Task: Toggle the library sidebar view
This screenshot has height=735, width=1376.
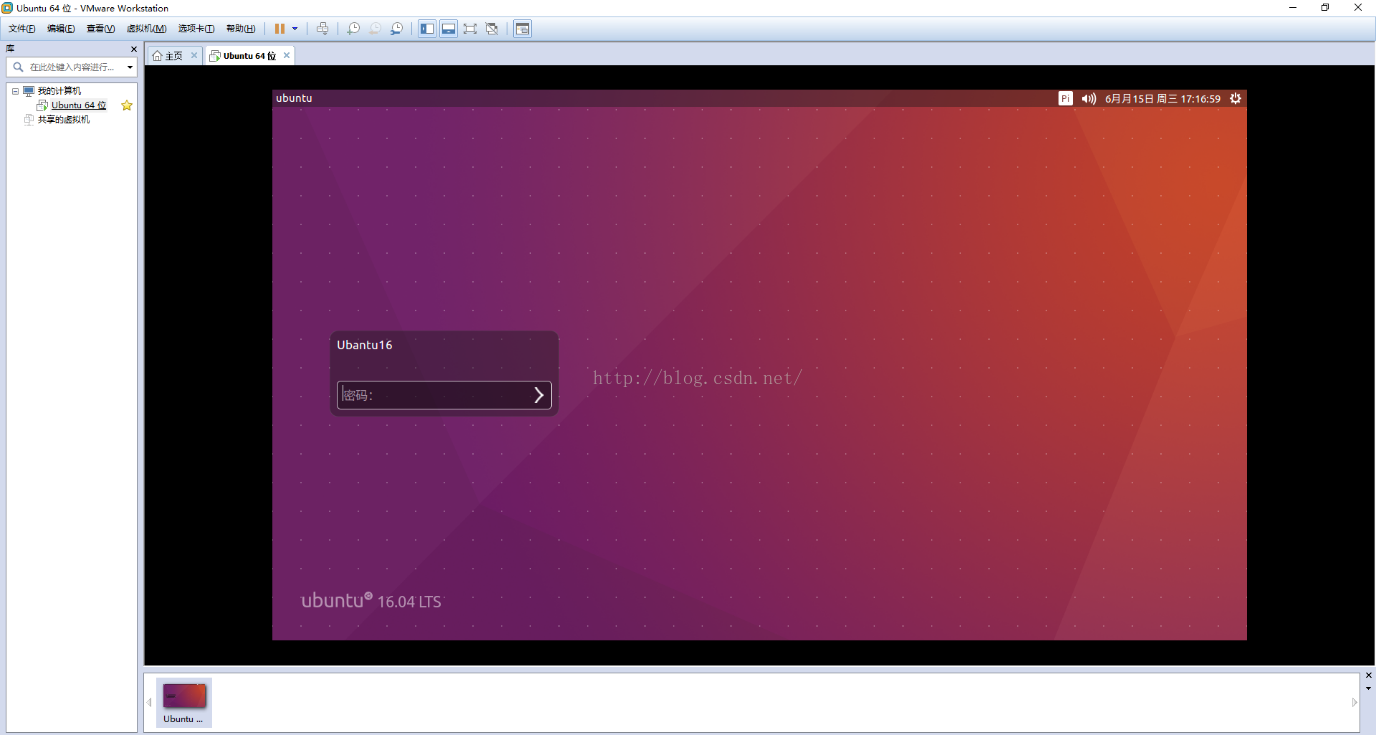Action: 427,29
